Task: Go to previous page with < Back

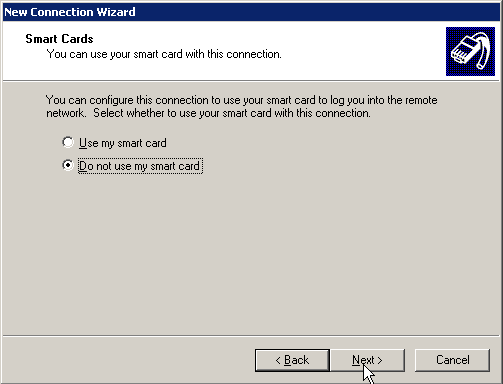Action: (x=292, y=360)
